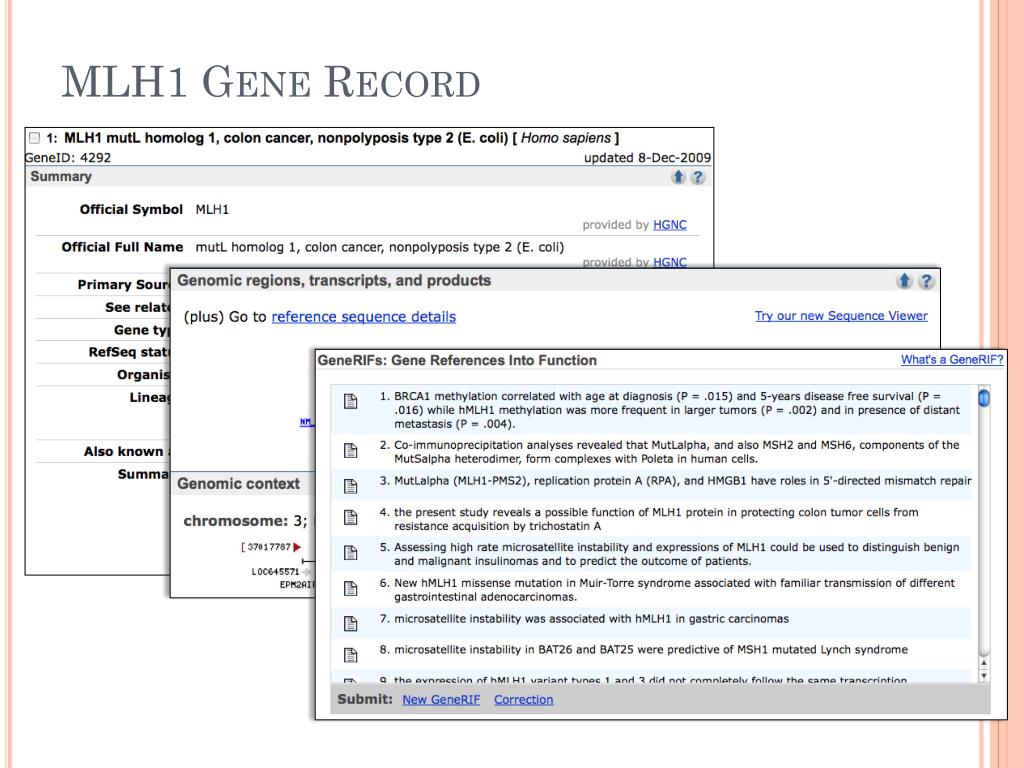1024x768 pixels.
Task: Click the GeneRIFs list scrollbar thumb
Action: tap(984, 398)
